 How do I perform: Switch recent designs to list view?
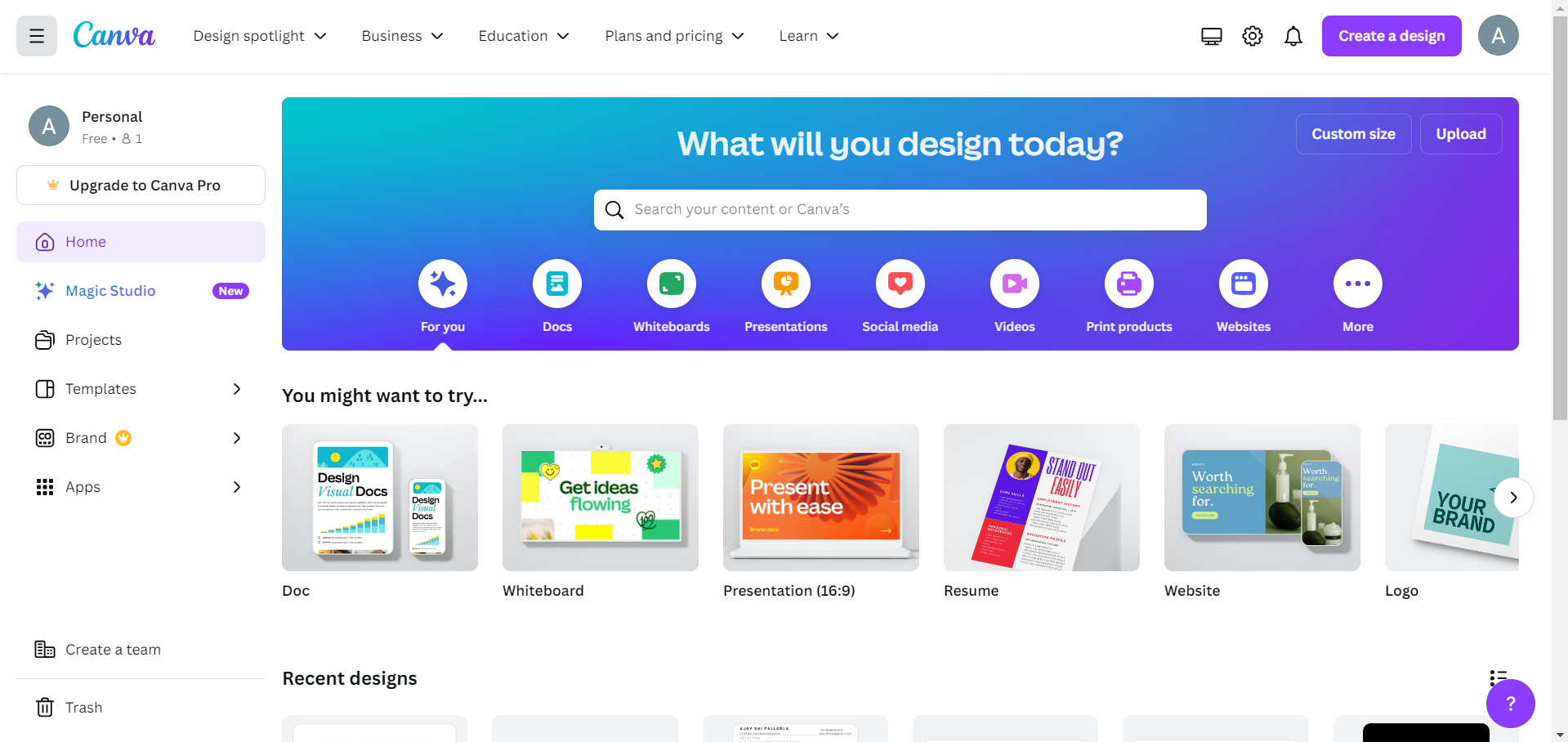1498,677
